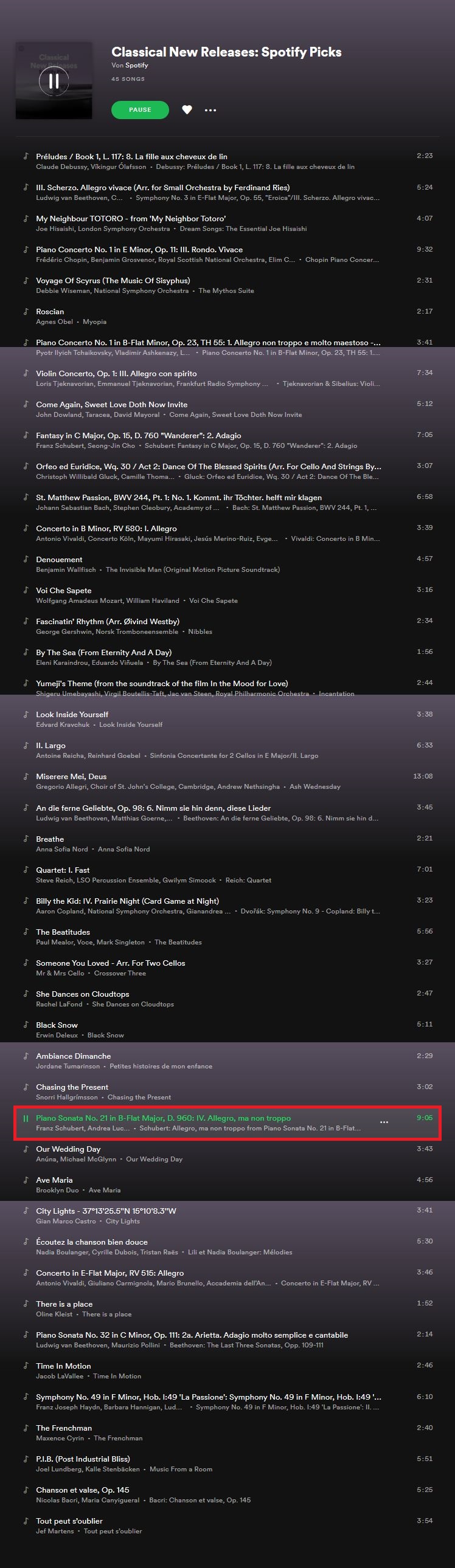
Task: Open more options for Piano Sonata No. 21 row
Action: coord(384,1122)
